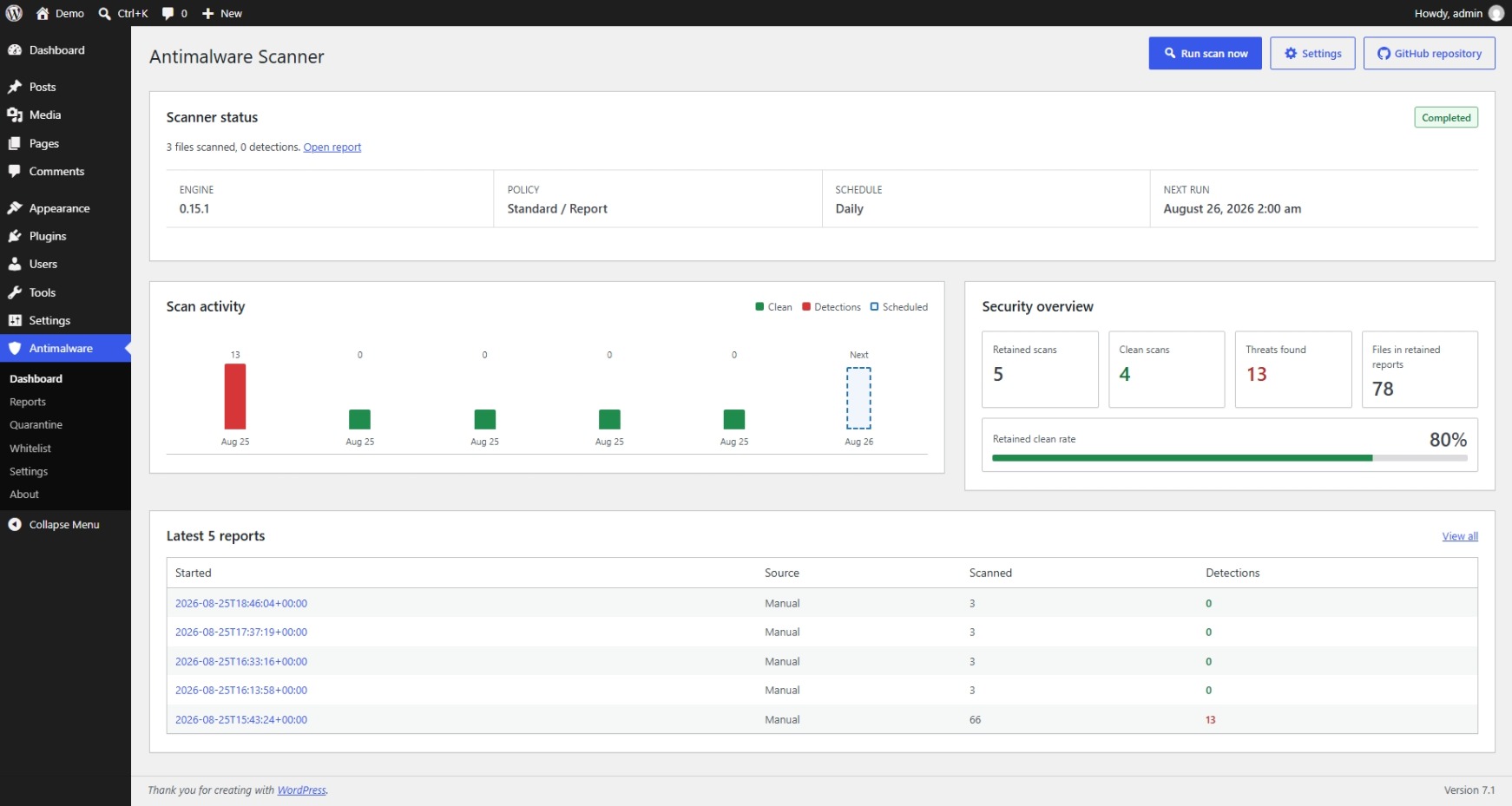Click the Posts pin icon

15,87
